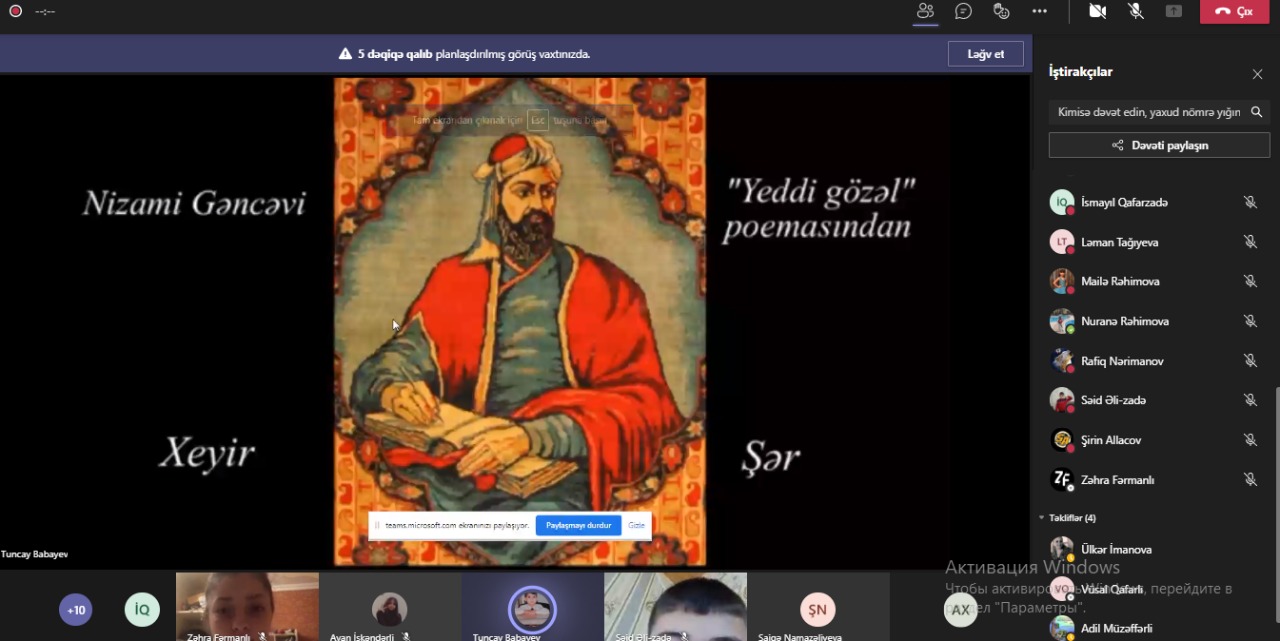Image resolution: width=1280 pixels, height=641 pixels.
Task: Toggle the camera on or off
Action: [x=1097, y=11]
